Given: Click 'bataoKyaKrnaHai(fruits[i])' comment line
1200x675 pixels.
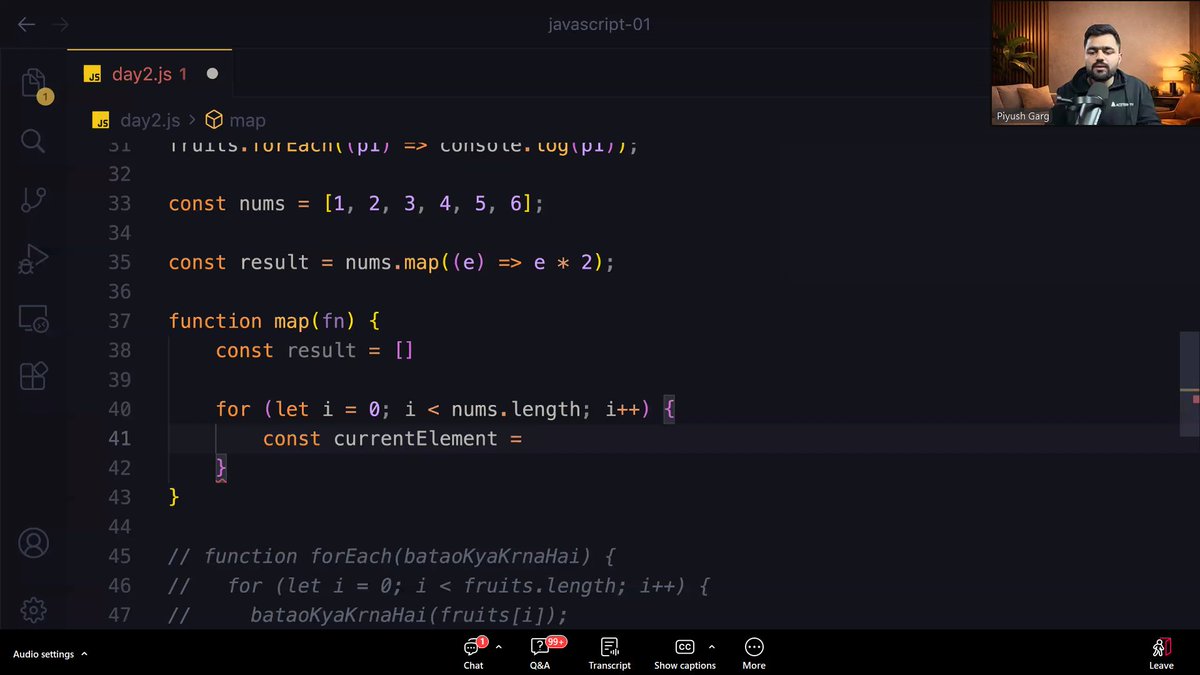Looking at the screenshot, I should 409,615.
